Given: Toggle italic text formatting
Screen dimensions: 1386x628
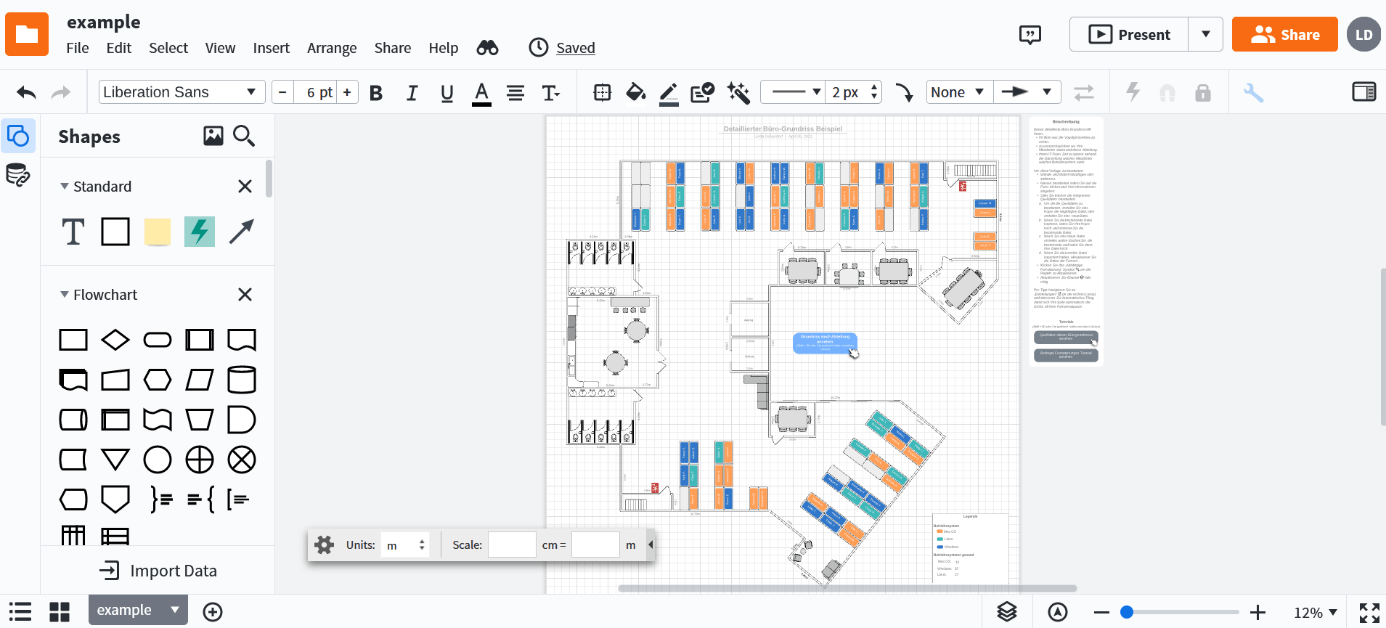Looking at the screenshot, I should (x=411, y=91).
